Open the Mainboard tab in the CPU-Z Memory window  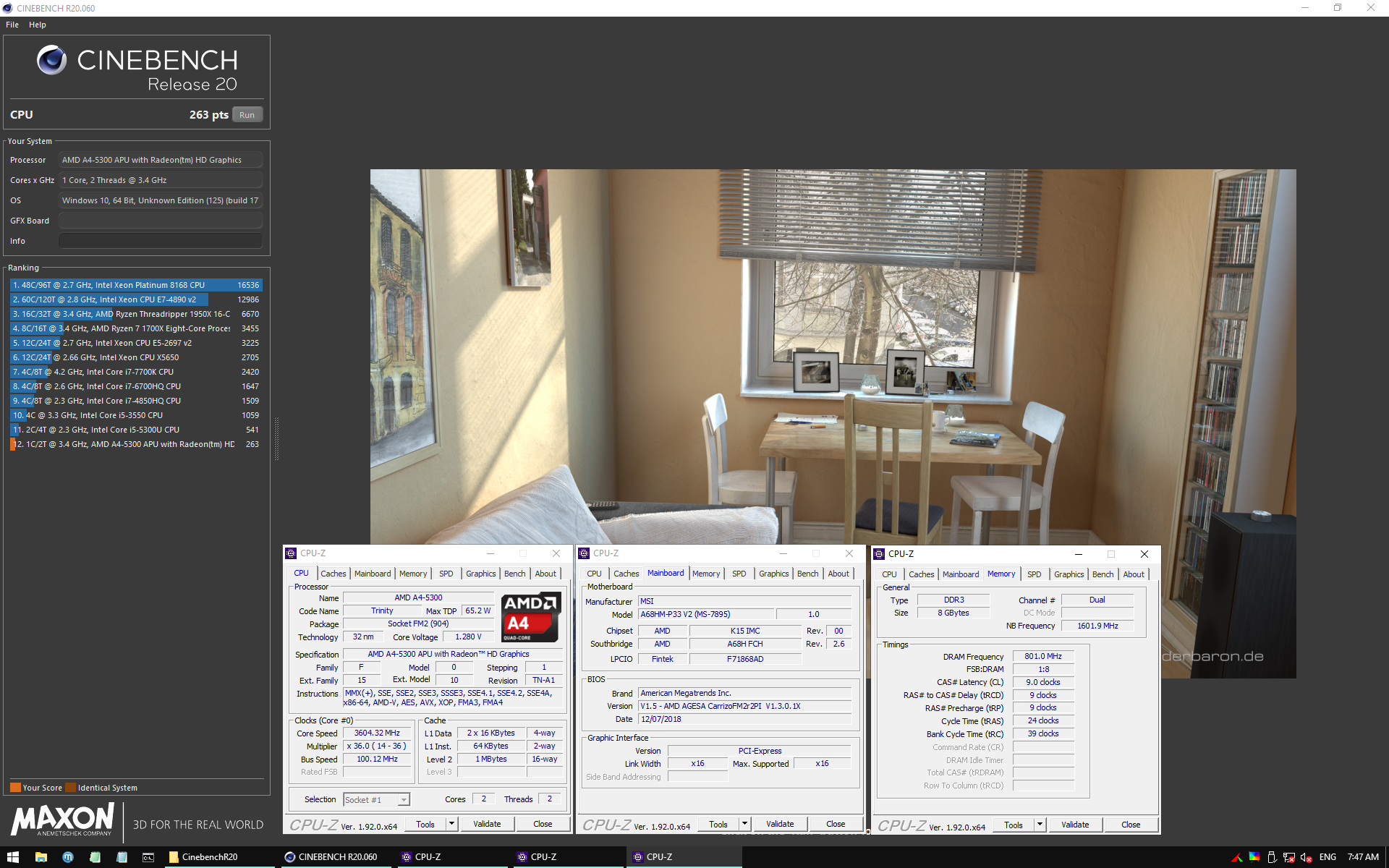click(x=961, y=574)
